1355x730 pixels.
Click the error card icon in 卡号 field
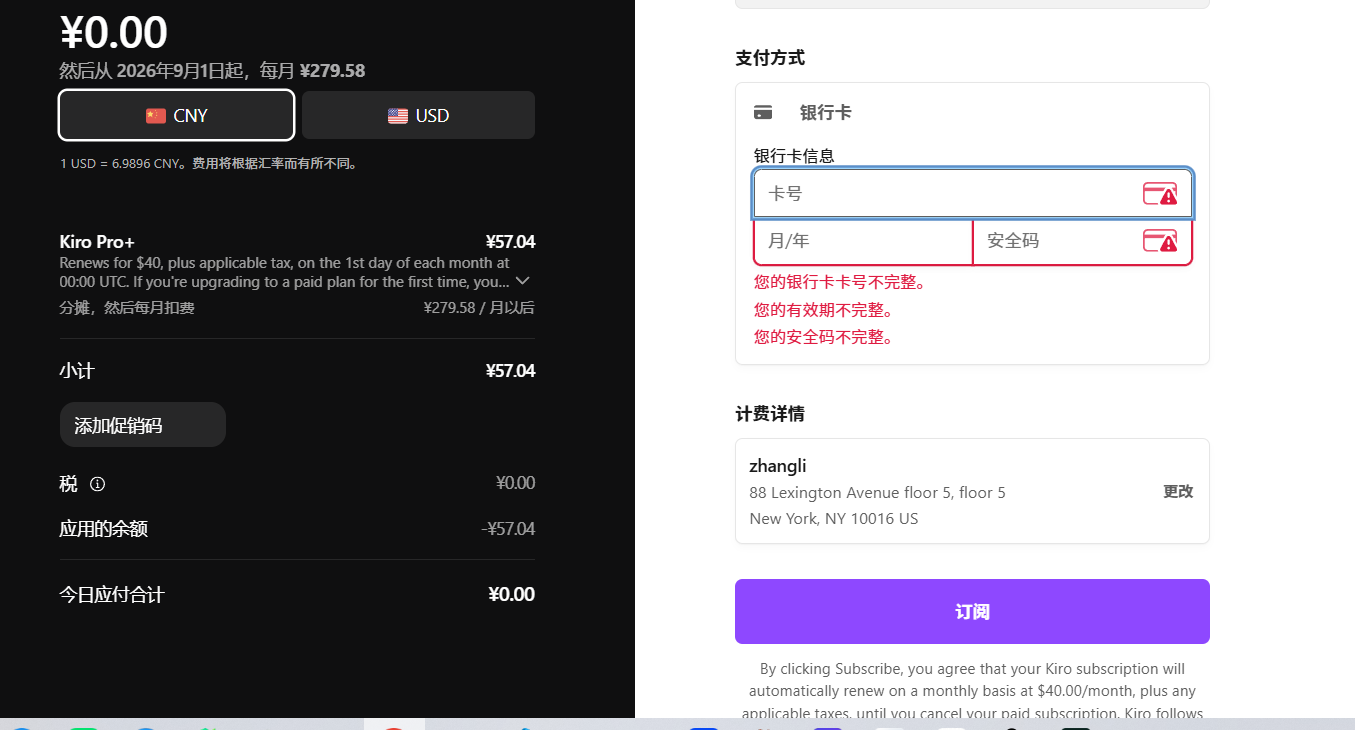point(1160,194)
